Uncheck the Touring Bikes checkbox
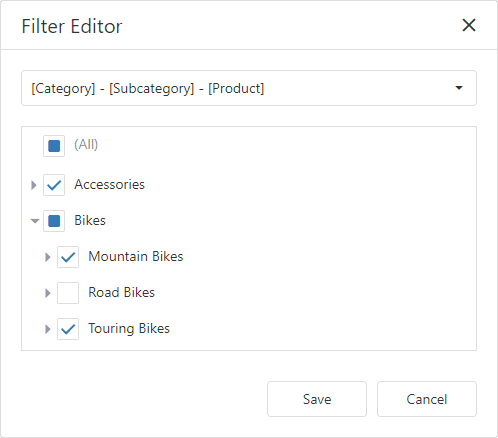The image size is (498, 438). [x=68, y=329]
